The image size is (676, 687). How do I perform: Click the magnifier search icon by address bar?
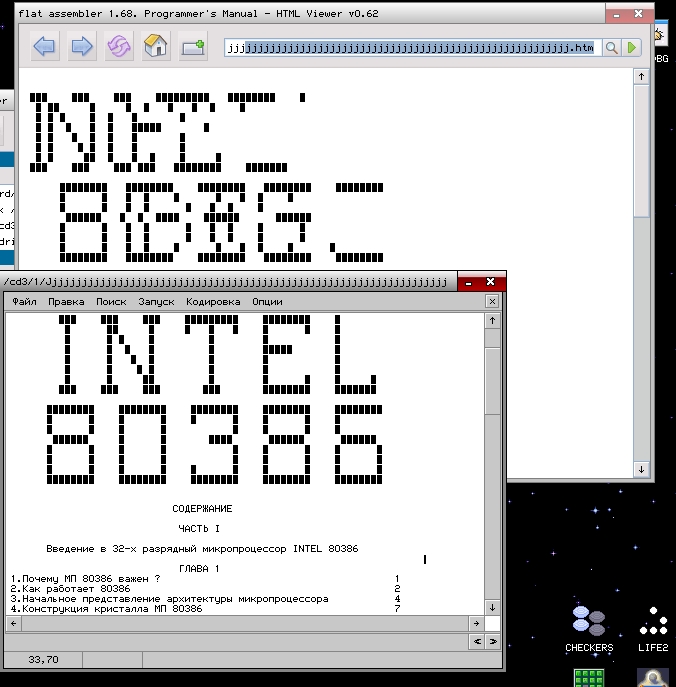coord(611,48)
